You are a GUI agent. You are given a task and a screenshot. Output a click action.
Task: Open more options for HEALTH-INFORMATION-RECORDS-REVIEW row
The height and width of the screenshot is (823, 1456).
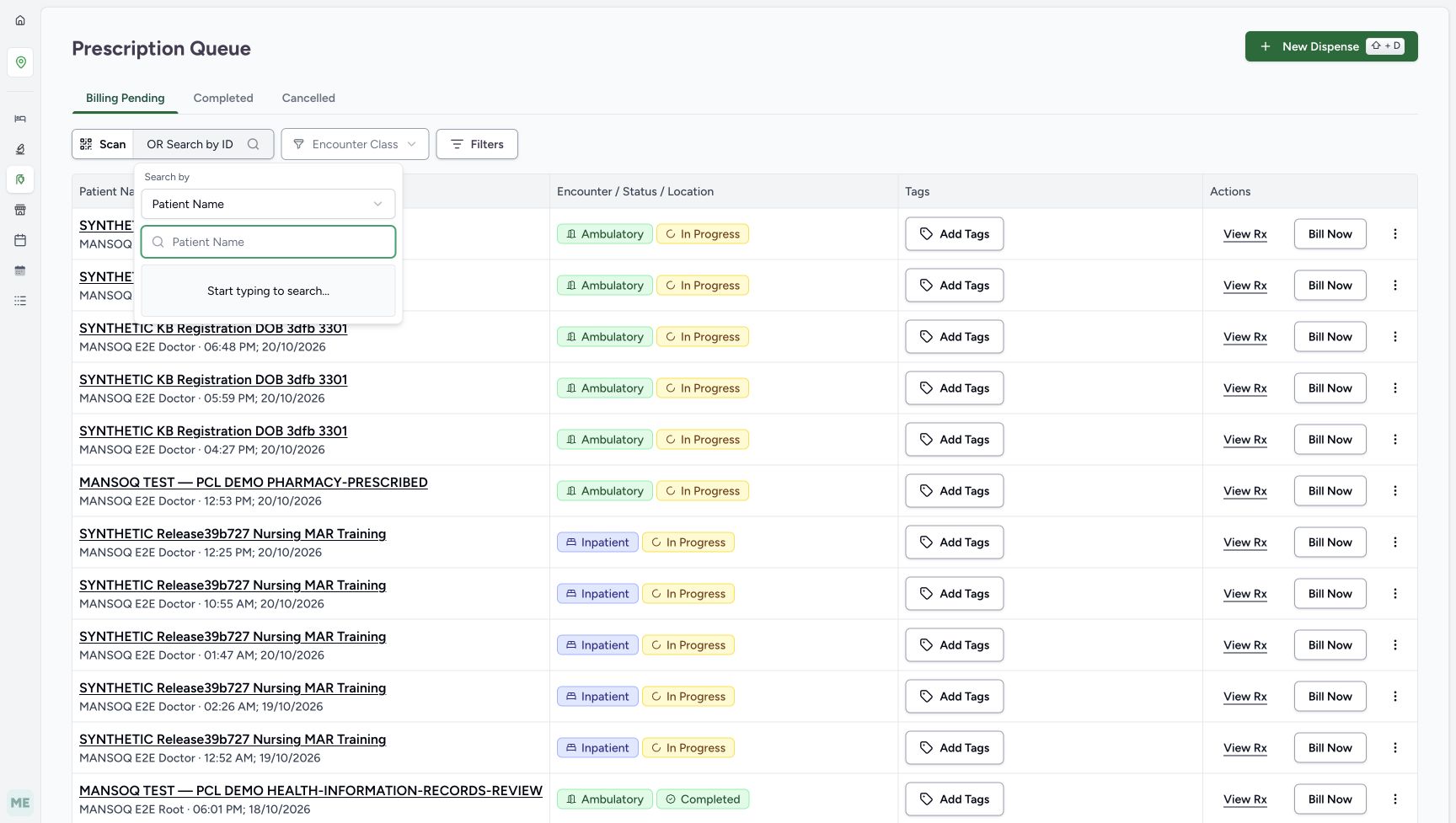click(1395, 799)
